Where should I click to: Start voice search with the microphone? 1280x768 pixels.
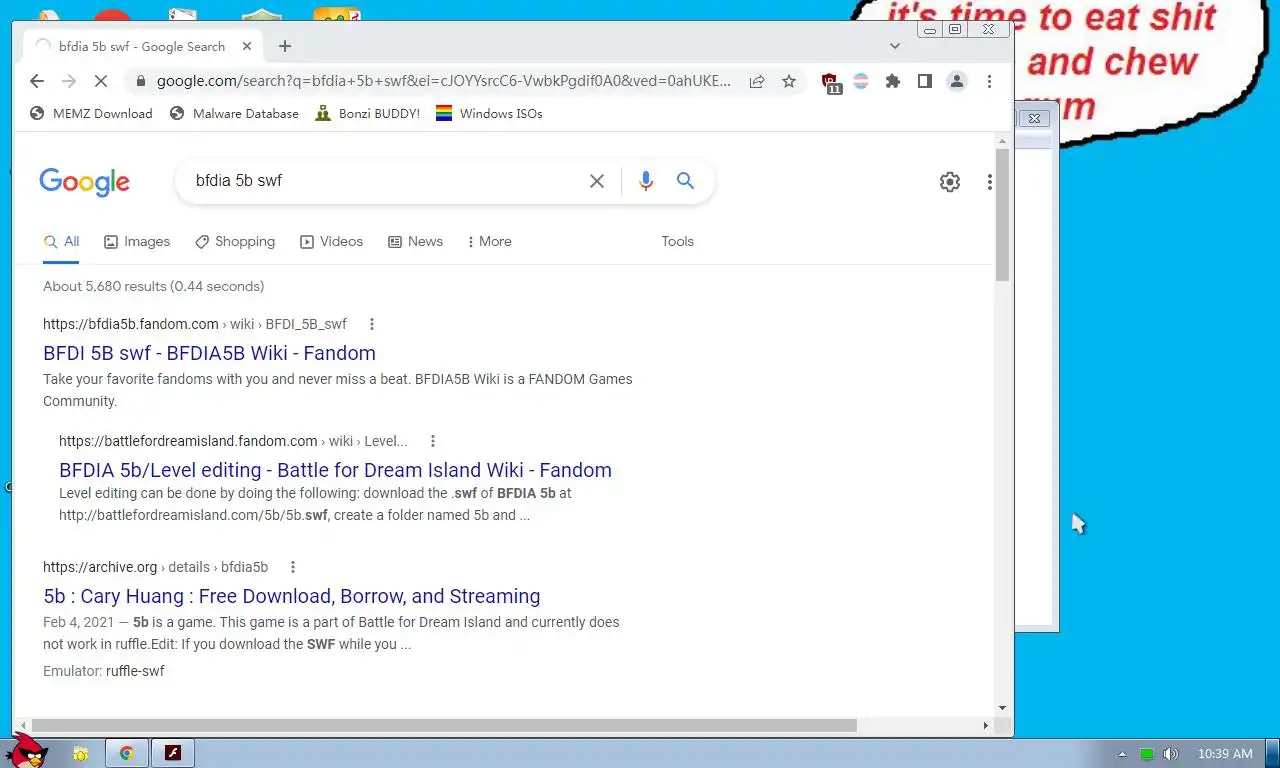tap(646, 181)
